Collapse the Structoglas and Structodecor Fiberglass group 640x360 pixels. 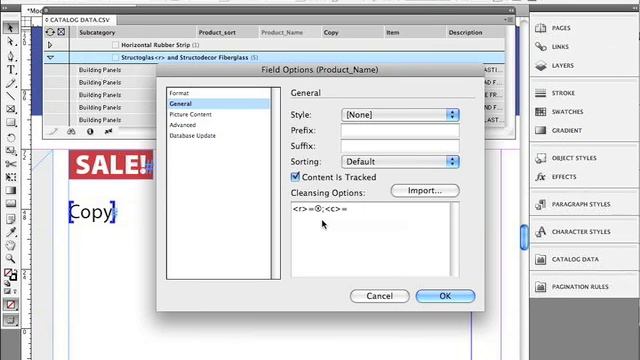click(x=50, y=58)
